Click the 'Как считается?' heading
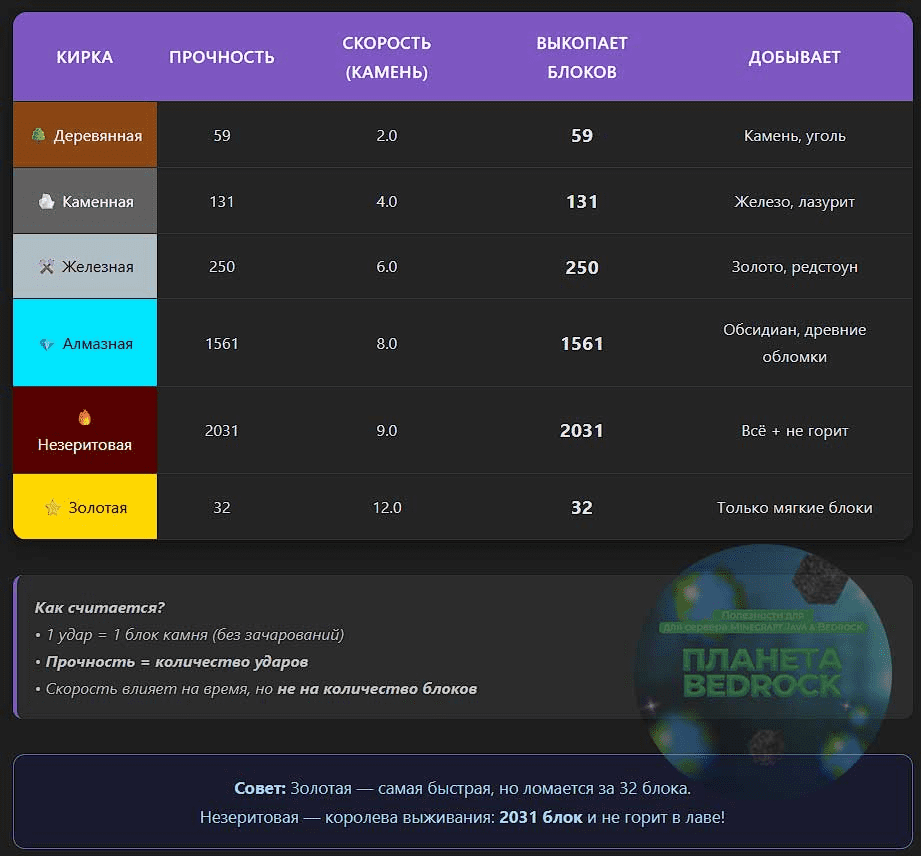 pyautogui.click(x=100, y=608)
